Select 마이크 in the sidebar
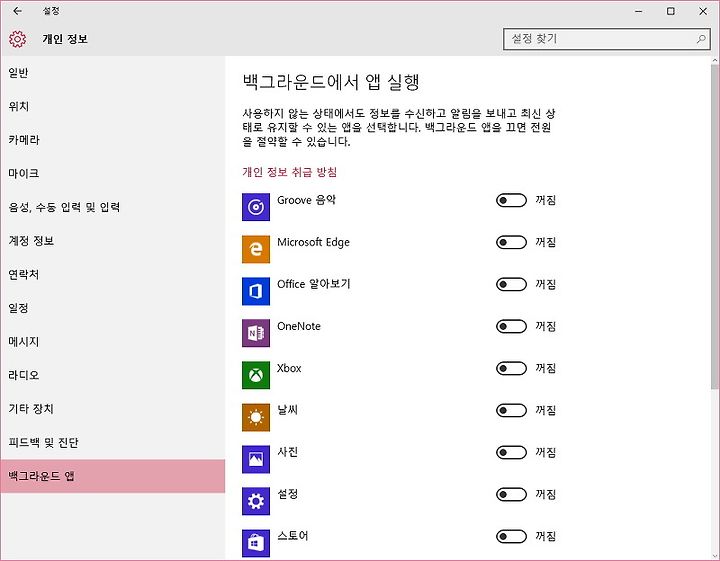Screen dimensions: 720x561 point(112,174)
